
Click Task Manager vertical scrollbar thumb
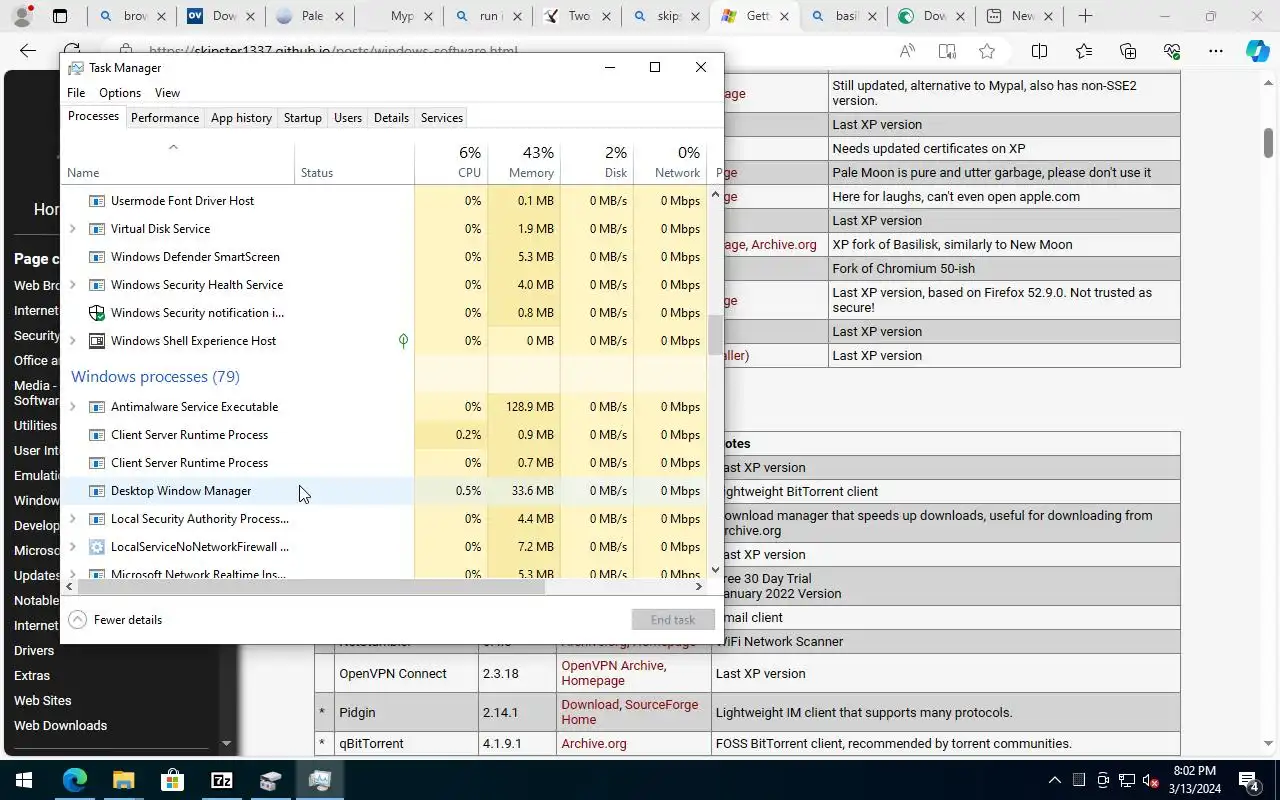coord(715,335)
